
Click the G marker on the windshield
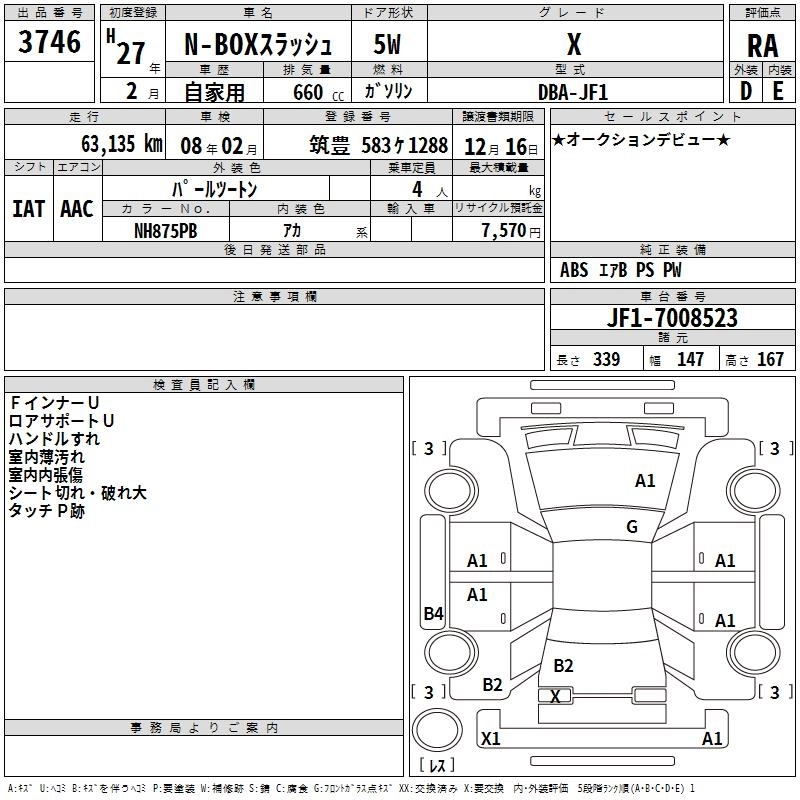pos(632,527)
